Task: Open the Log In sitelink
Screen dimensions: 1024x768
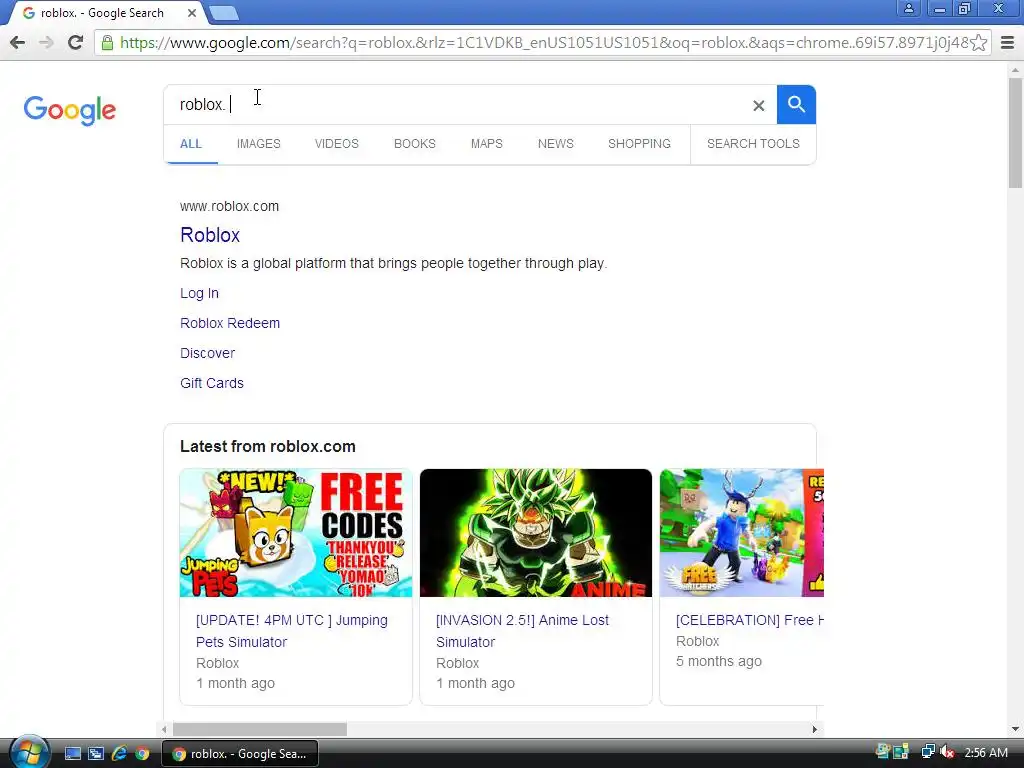Action: click(x=199, y=293)
